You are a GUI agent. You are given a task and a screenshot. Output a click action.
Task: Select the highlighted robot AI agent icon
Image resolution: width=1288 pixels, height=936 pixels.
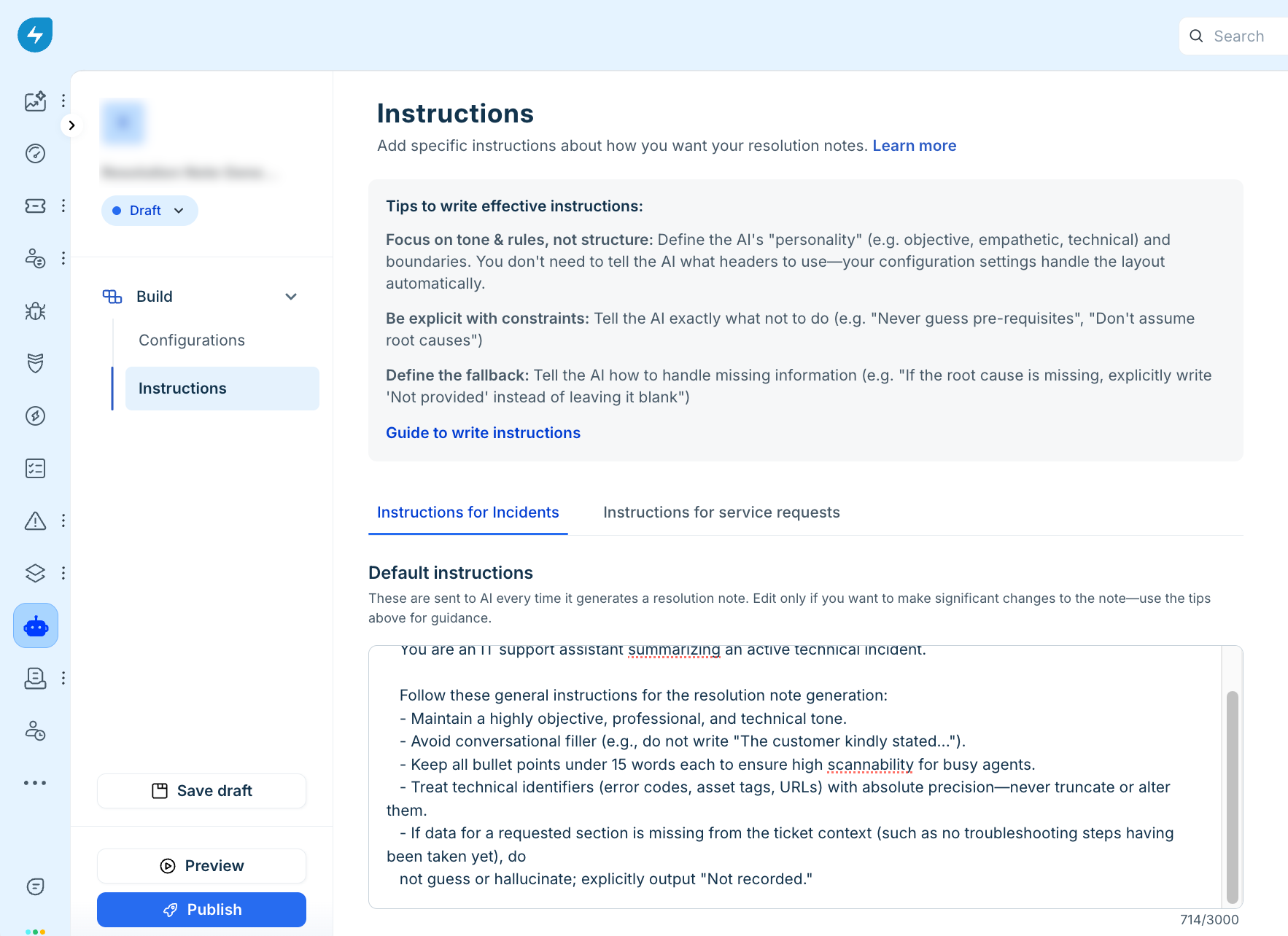[x=36, y=625]
